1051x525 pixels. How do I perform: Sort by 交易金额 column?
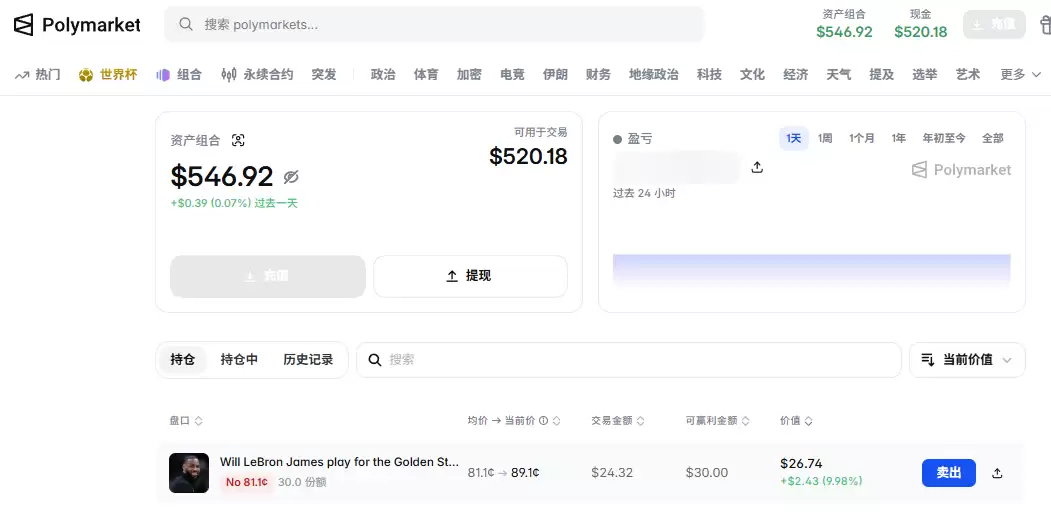point(617,420)
